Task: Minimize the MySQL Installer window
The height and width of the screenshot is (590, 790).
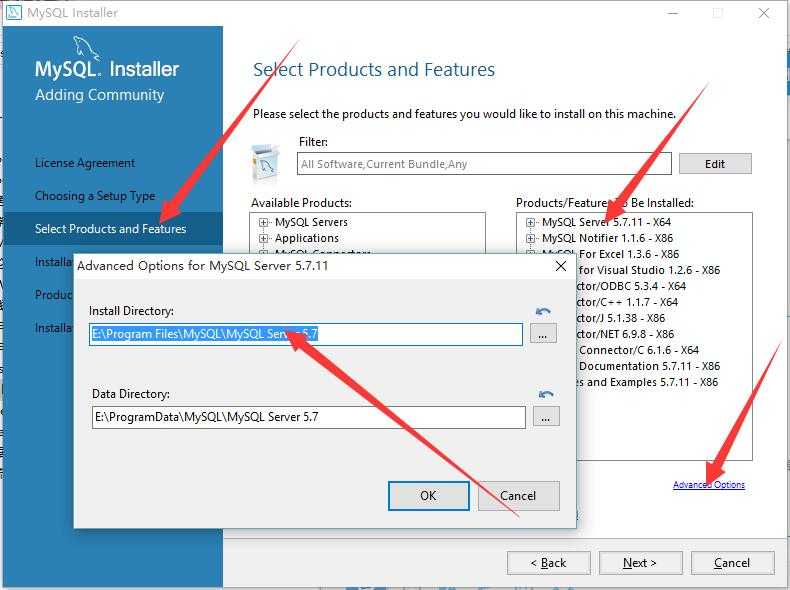Action: tap(673, 13)
